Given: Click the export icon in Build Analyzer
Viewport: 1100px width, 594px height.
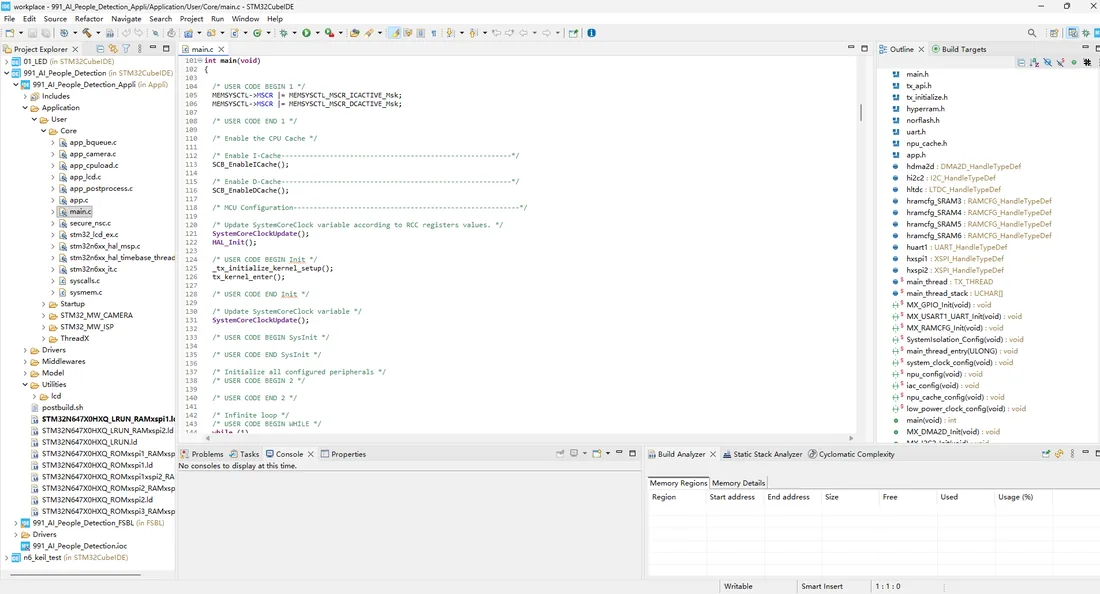Looking at the screenshot, I should coord(1045,454).
